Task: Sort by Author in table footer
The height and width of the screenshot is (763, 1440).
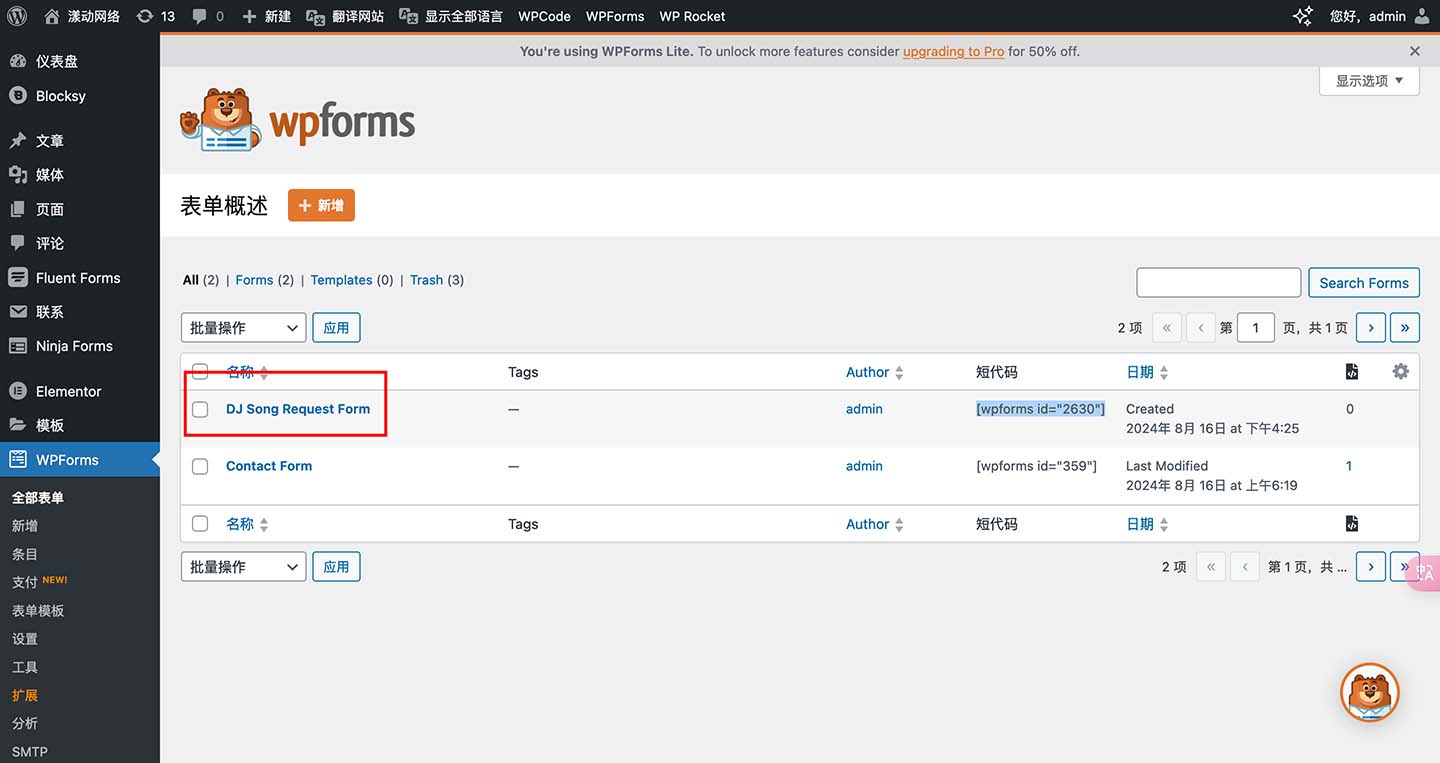Action: click(875, 524)
